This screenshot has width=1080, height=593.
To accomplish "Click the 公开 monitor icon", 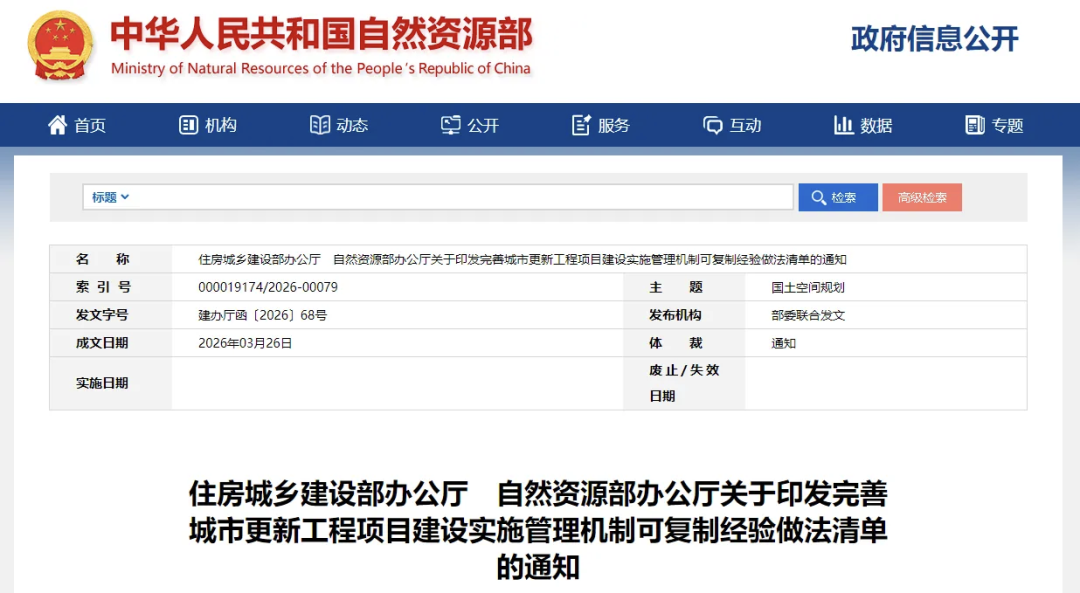I will (451, 125).
